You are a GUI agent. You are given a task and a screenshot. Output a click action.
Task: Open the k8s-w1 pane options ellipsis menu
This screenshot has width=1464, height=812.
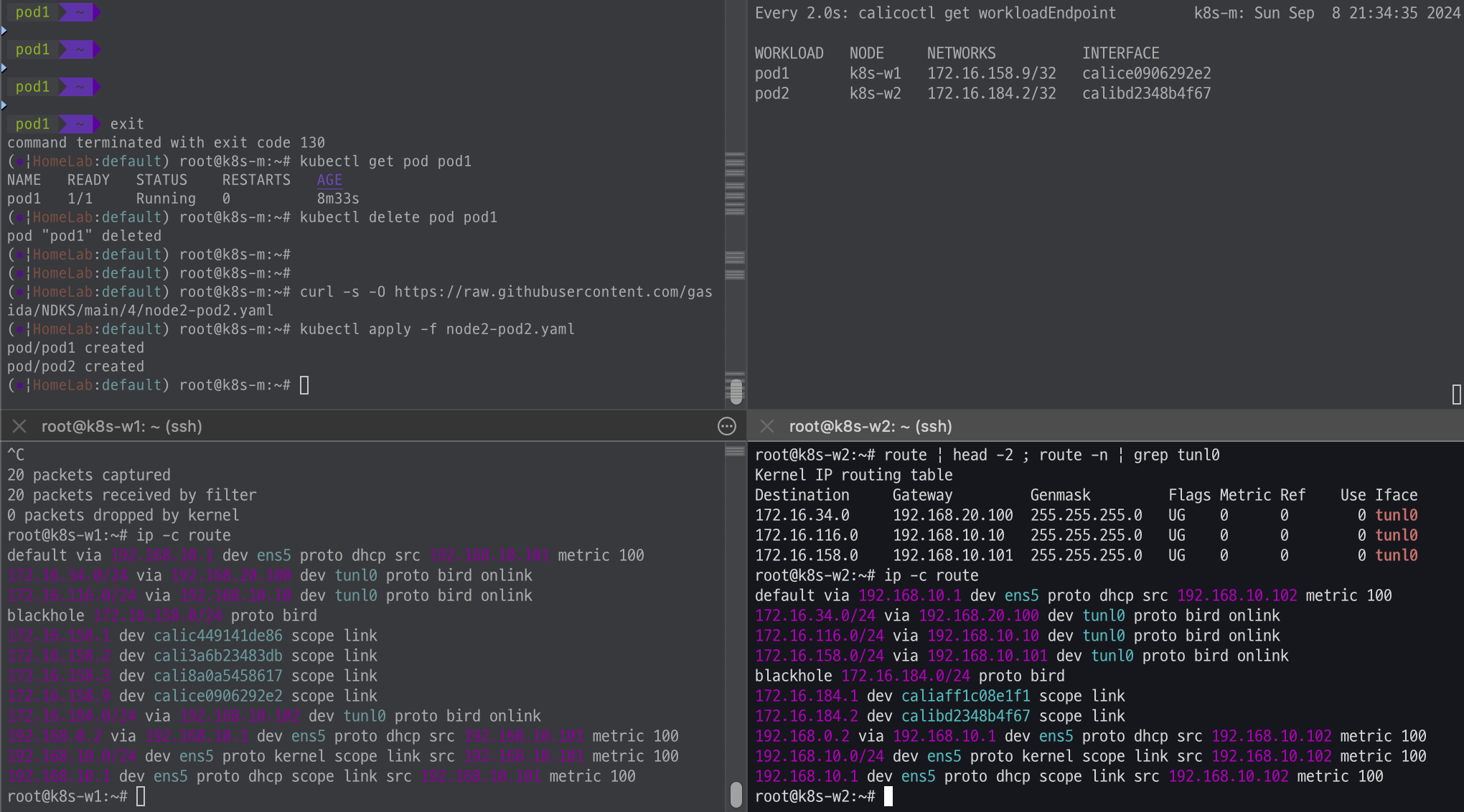726,427
